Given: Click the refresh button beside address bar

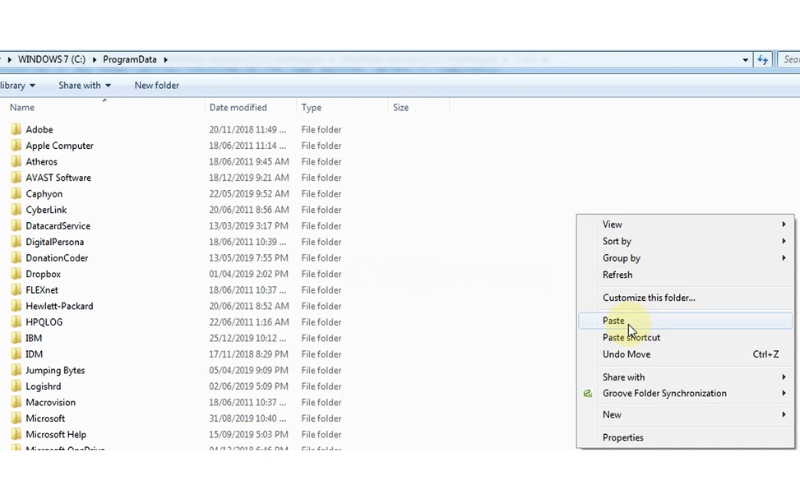Looking at the screenshot, I should coord(763,60).
